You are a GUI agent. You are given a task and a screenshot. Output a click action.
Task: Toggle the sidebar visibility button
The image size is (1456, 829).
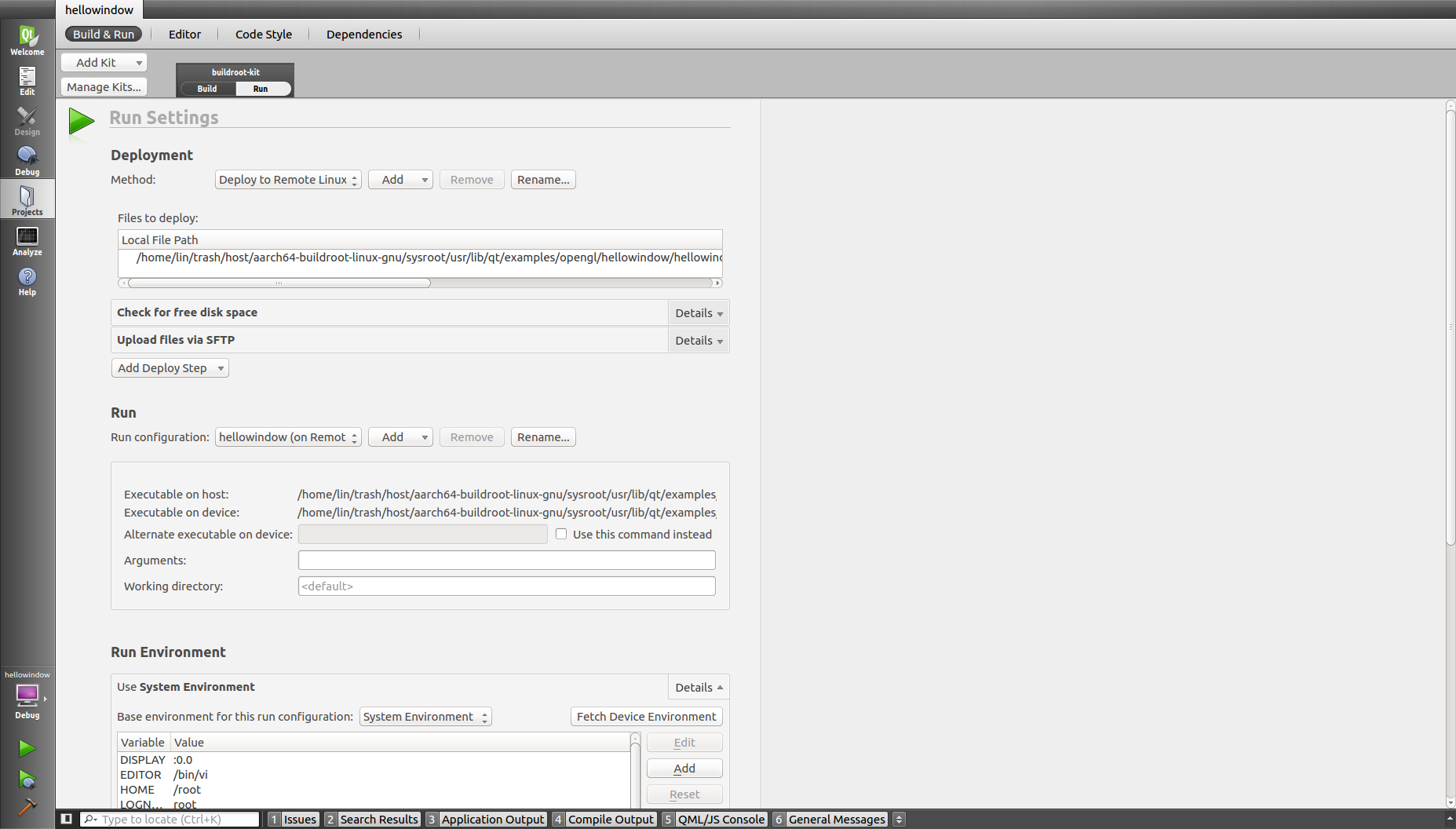coord(67,819)
